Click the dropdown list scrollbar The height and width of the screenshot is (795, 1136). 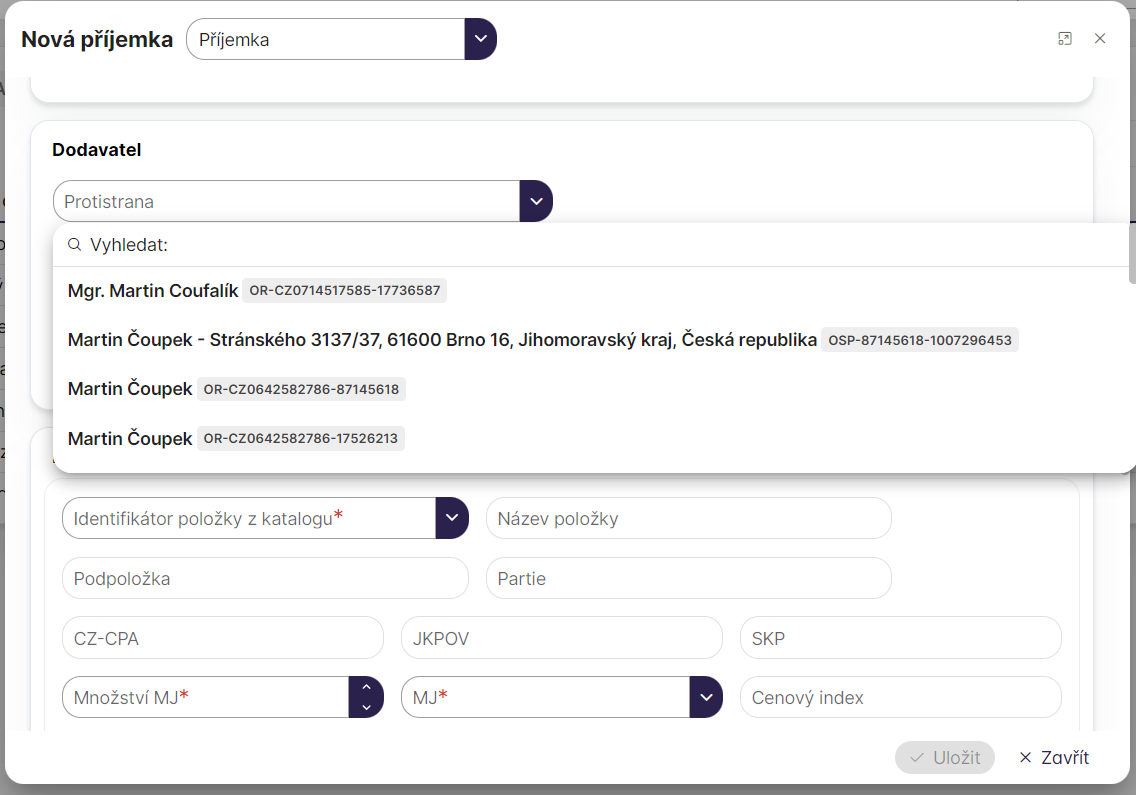1131,255
